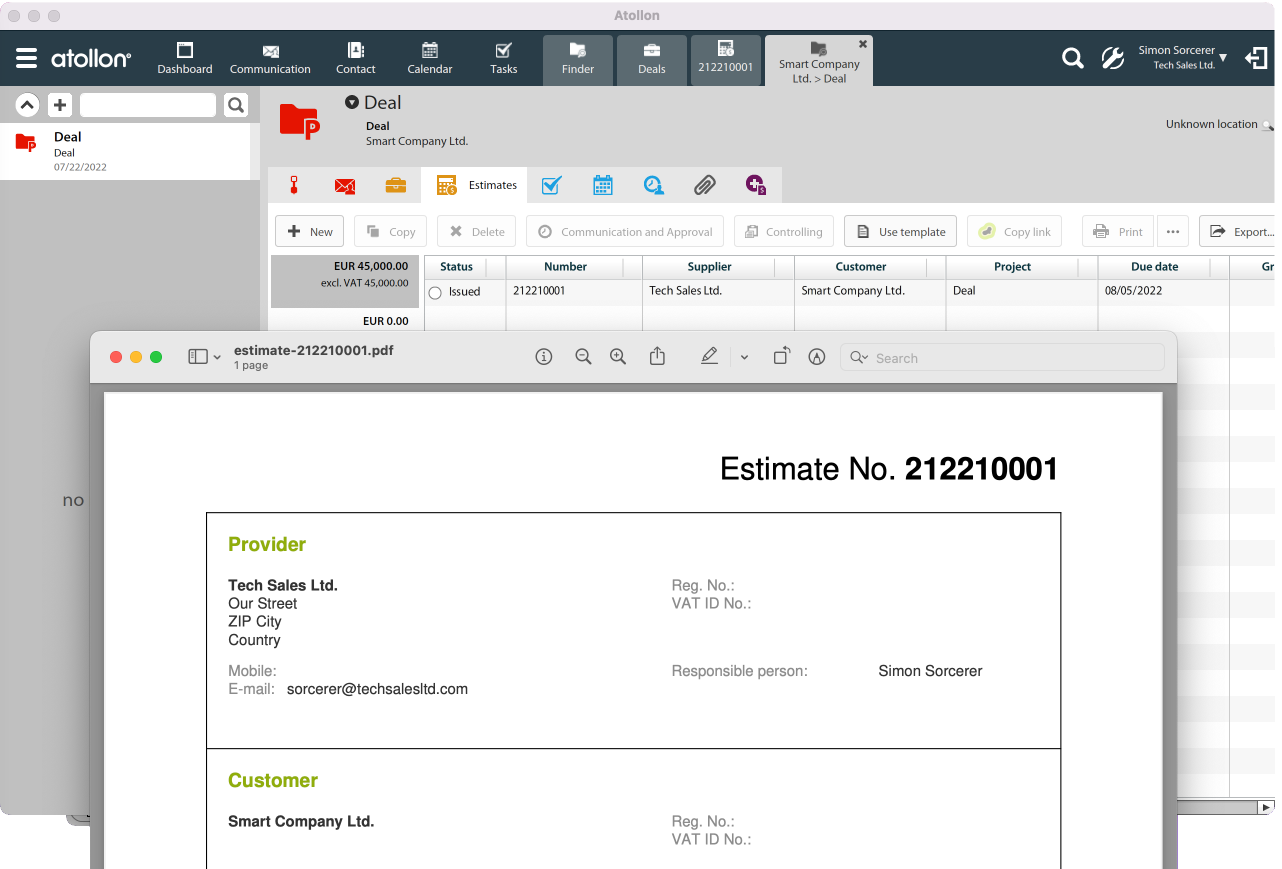Click the Search field in the PDF preview
Viewport: 1282px width, 869px height.
pos(1000,357)
